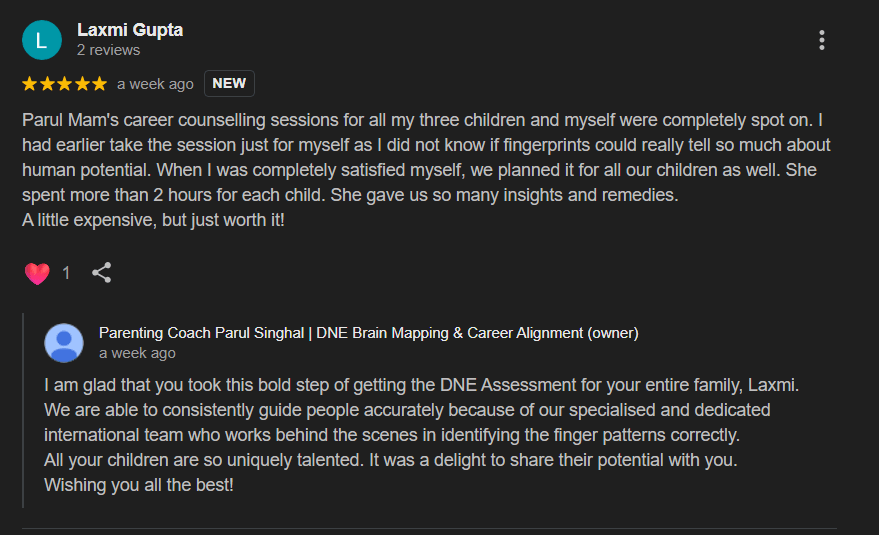879x535 pixels.
Task: Open the teal 'L' profile avatar
Action: click(41, 40)
